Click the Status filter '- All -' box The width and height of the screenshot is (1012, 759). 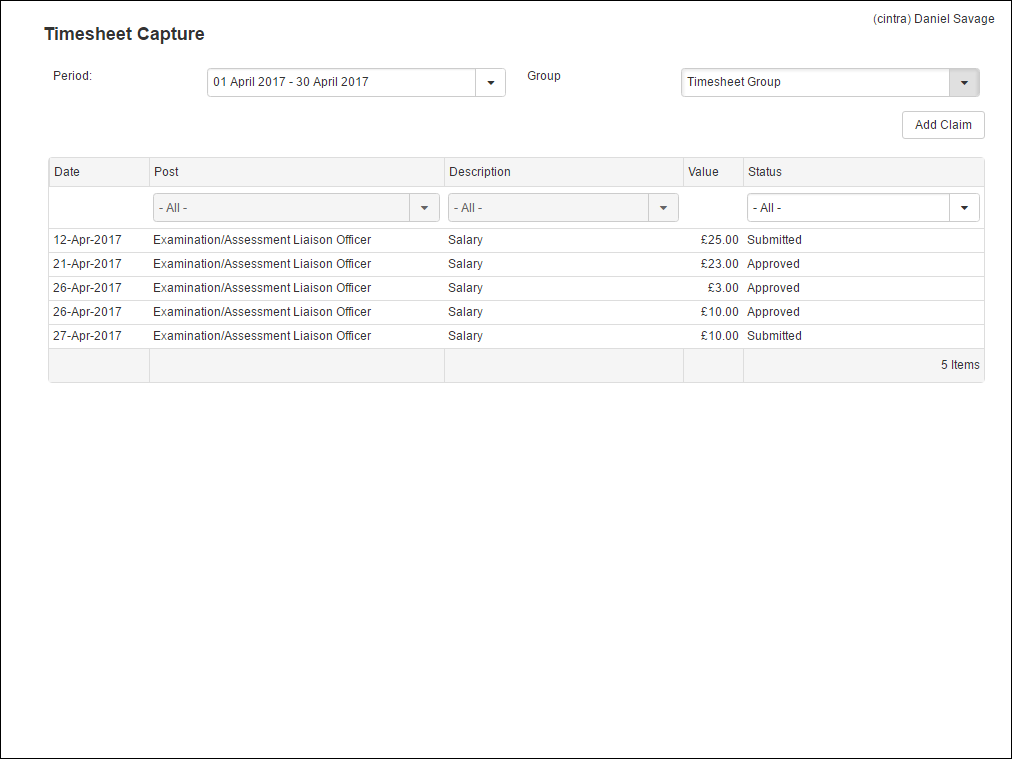(x=848, y=208)
